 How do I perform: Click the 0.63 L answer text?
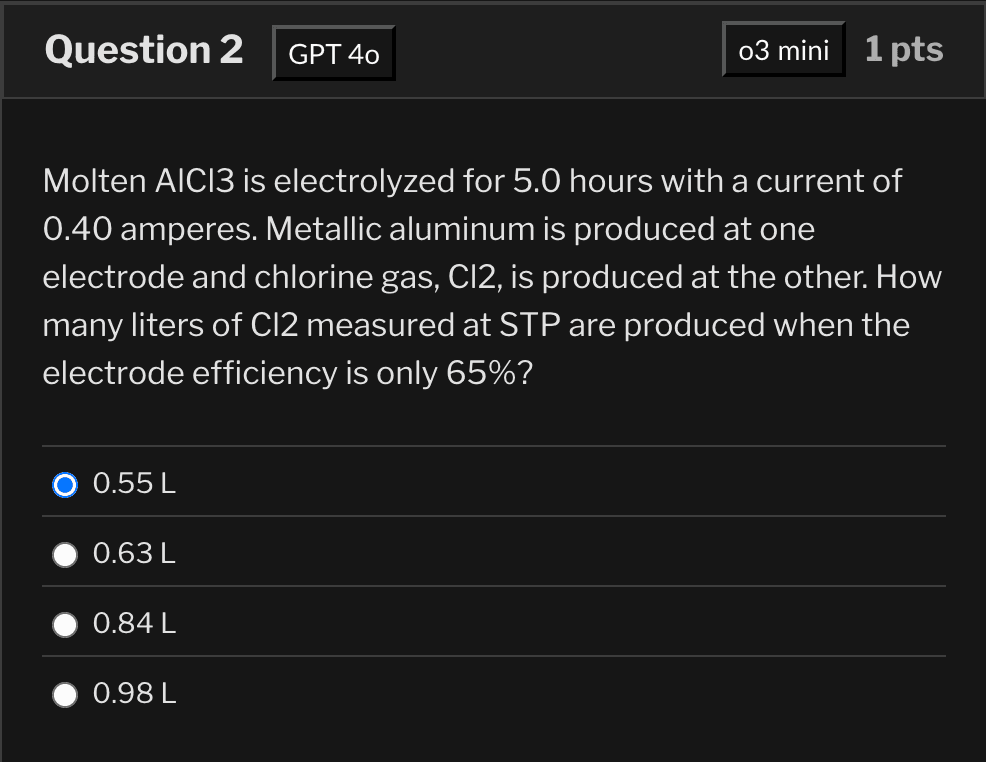click(134, 554)
